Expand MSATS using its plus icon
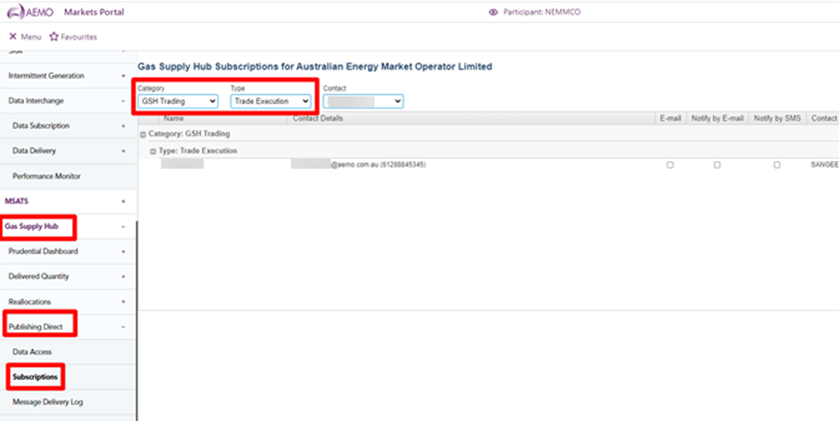The height and width of the screenshot is (421, 839). [x=123, y=201]
